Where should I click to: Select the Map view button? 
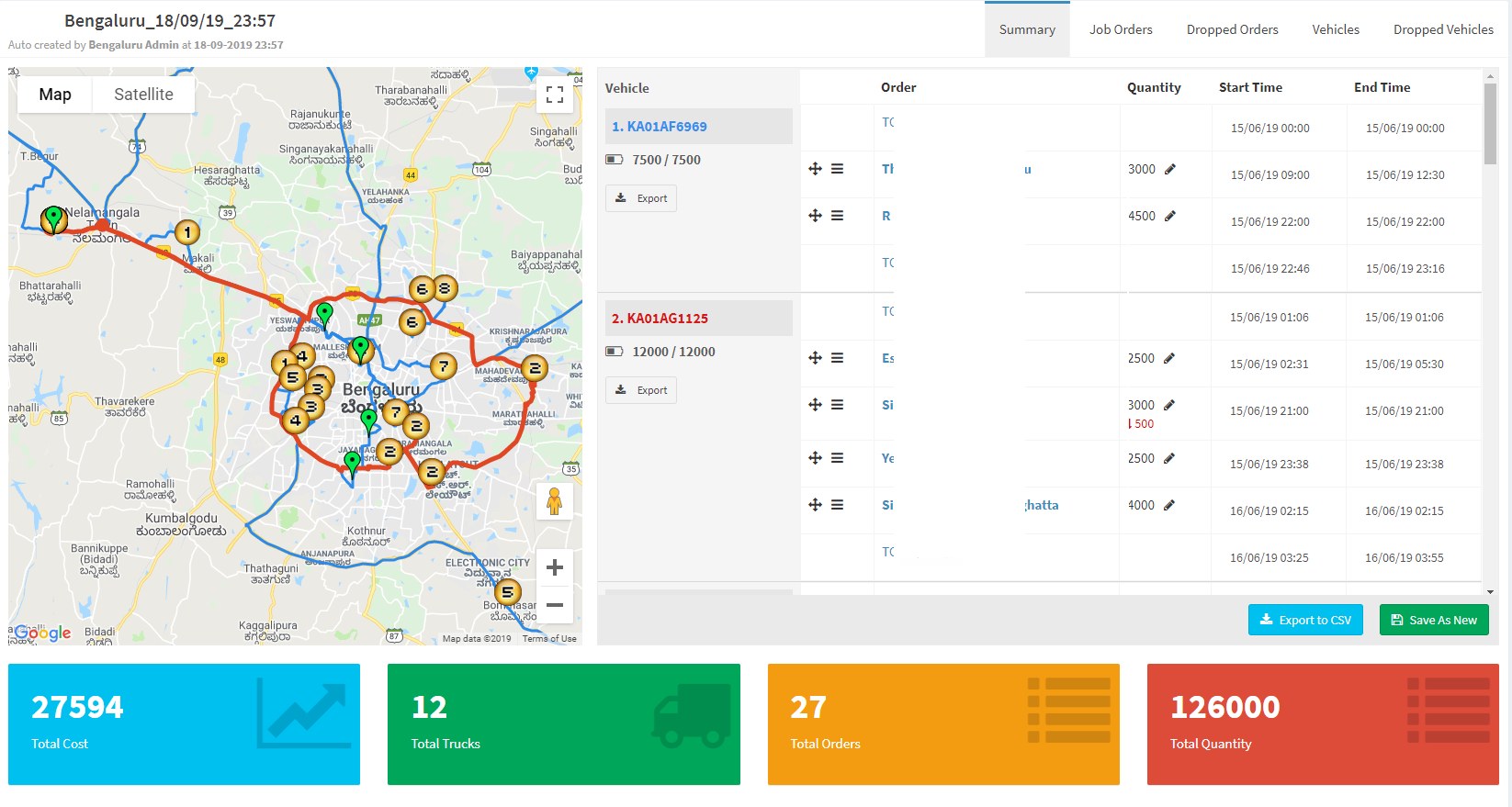(x=55, y=94)
